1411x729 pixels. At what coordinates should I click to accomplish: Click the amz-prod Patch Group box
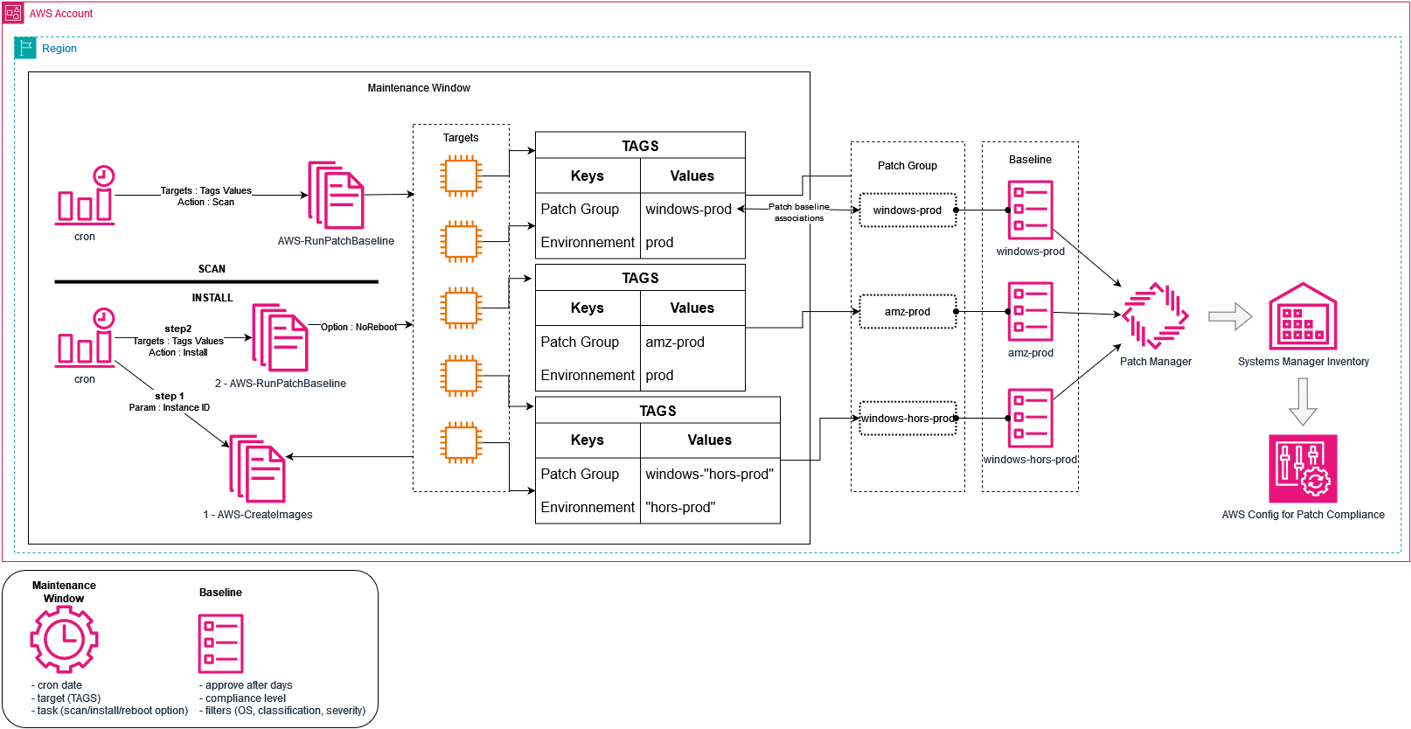tap(907, 312)
